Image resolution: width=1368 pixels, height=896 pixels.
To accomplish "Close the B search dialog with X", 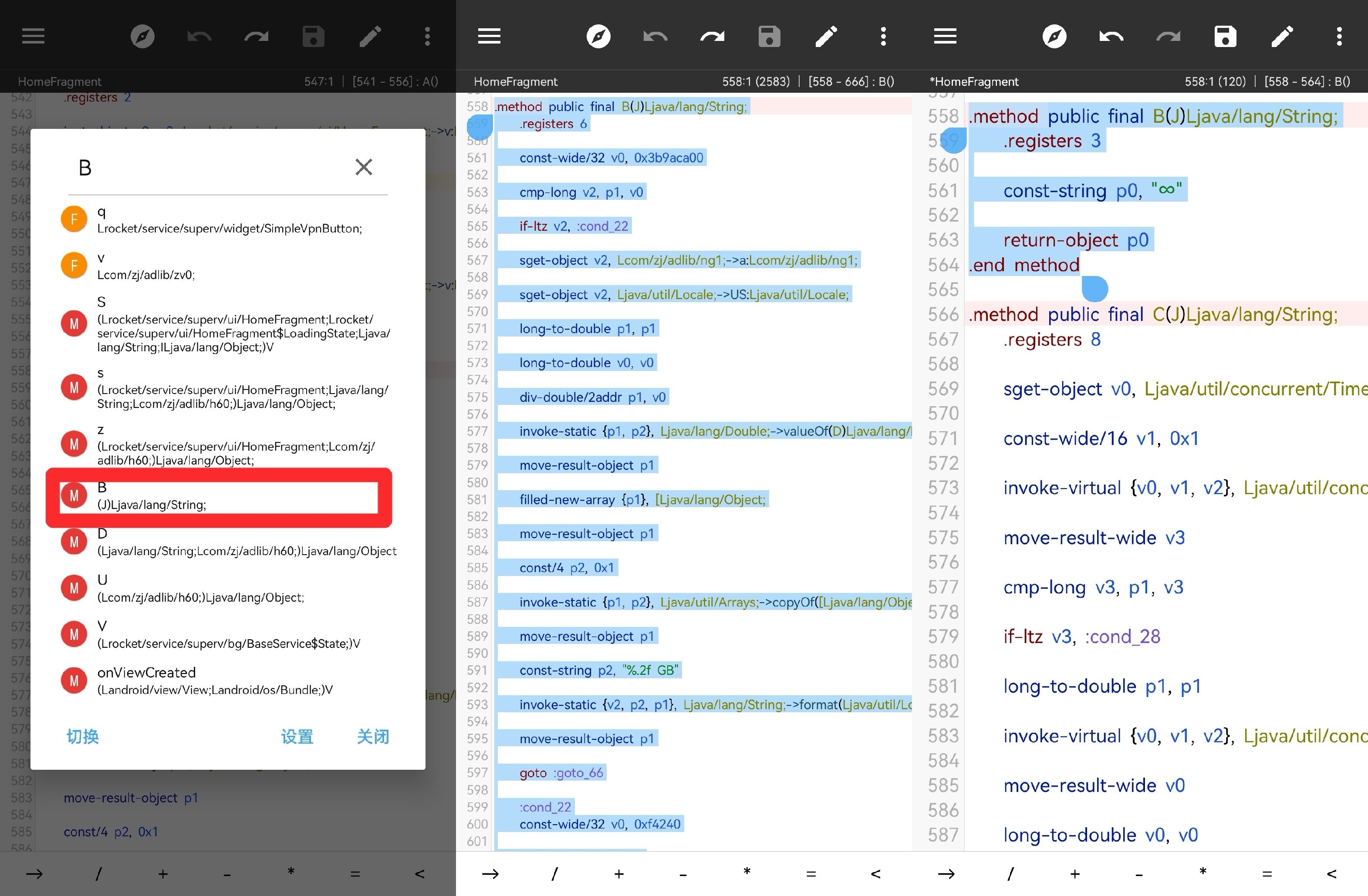I will [x=364, y=167].
